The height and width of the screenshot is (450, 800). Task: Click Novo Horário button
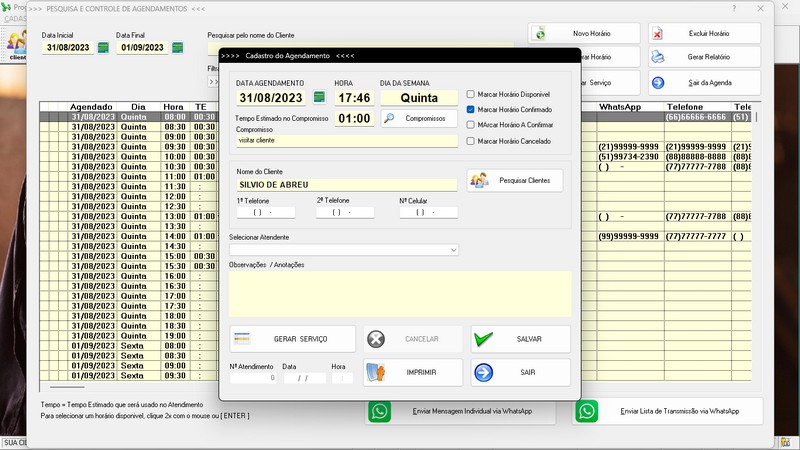point(584,34)
